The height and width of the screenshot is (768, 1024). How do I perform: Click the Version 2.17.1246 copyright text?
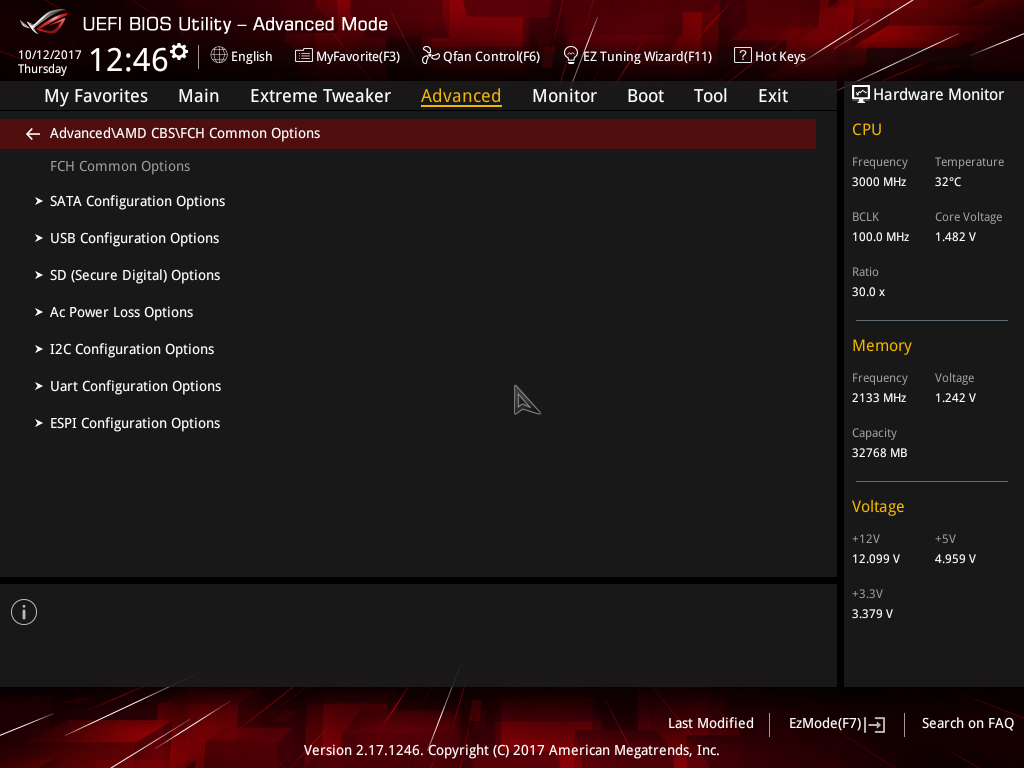pyautogui.click(x=511, y=750)
